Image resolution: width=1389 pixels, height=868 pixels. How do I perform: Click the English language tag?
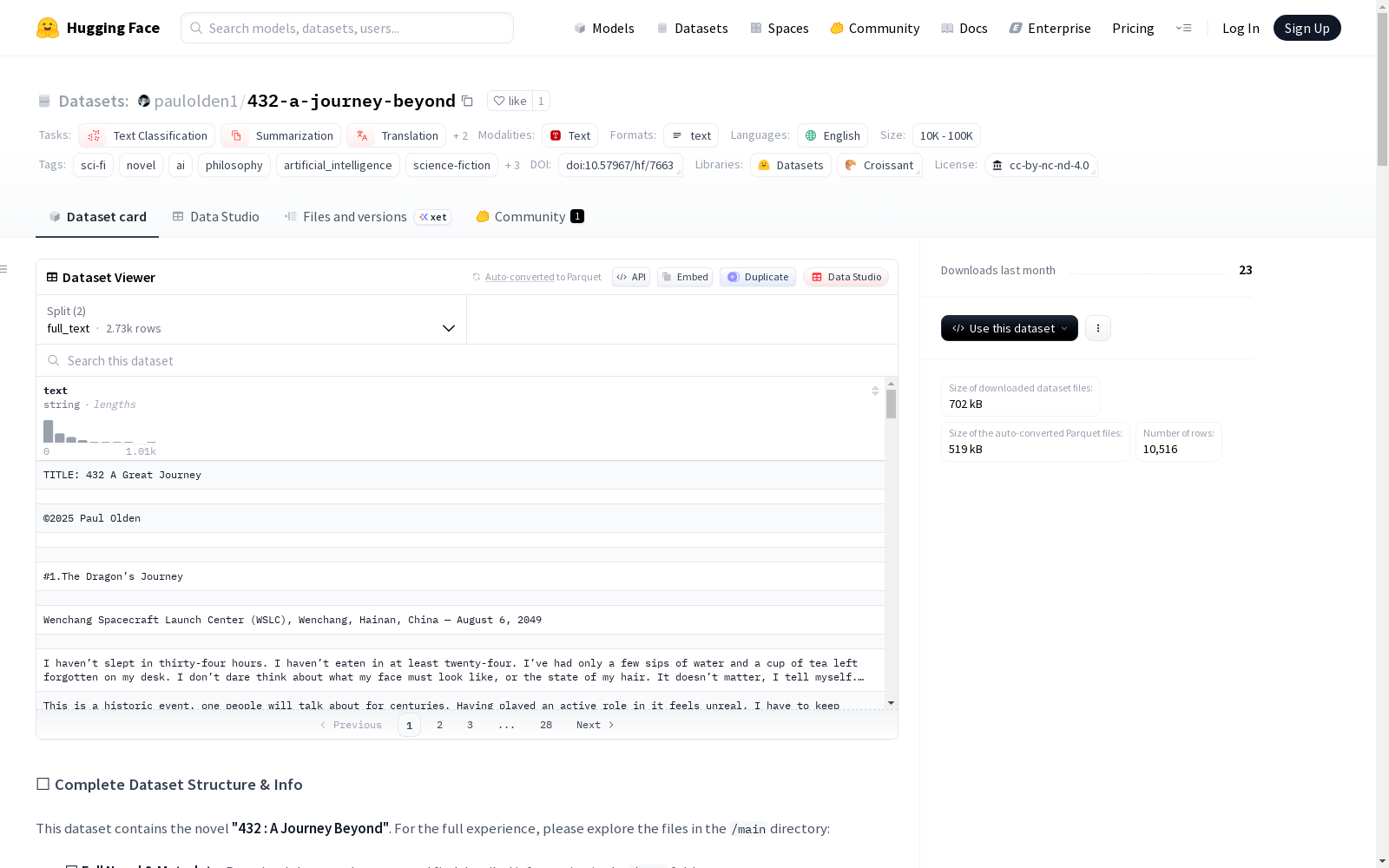click(833, 135)
